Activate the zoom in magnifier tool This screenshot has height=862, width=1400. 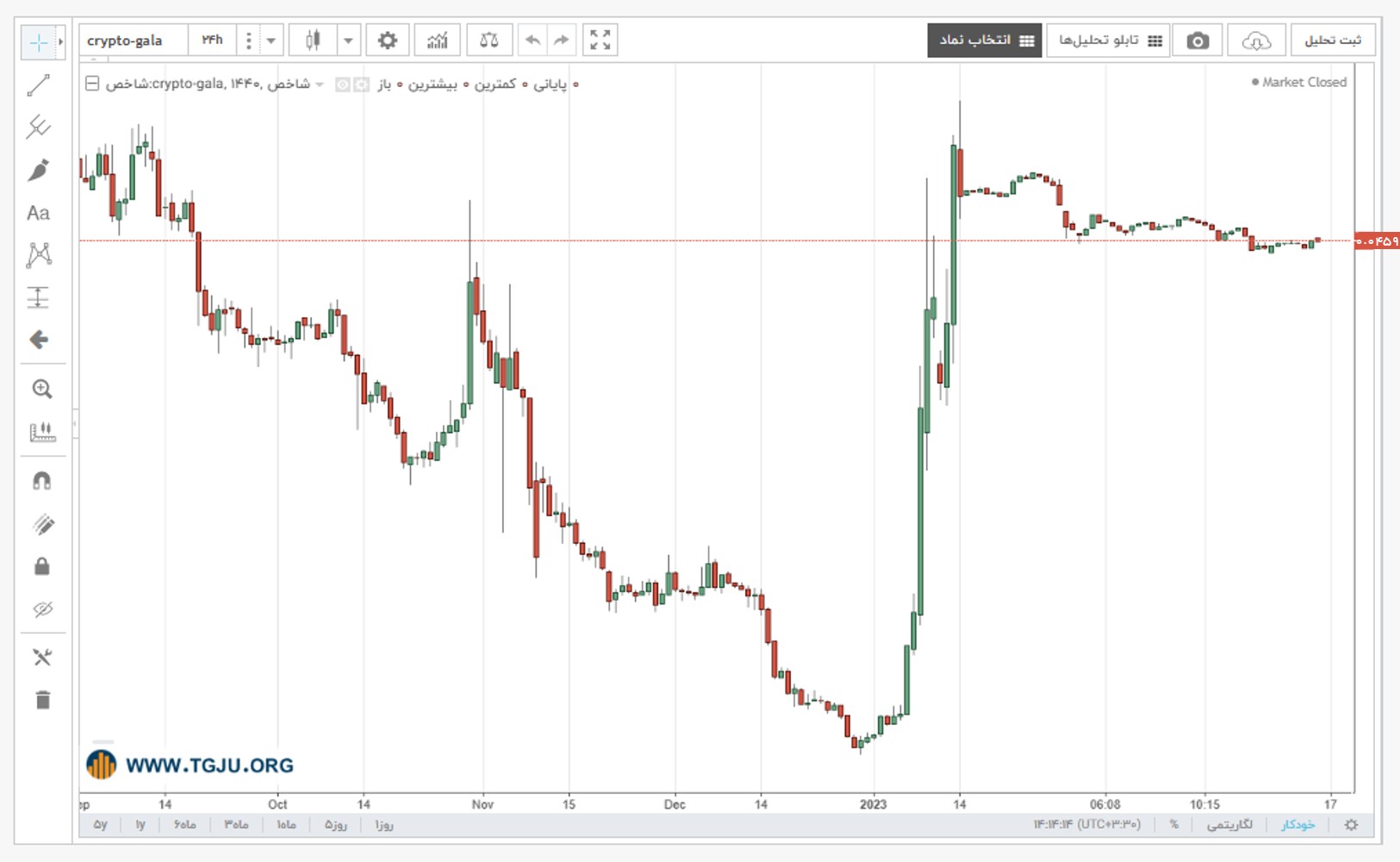pyautogui.click(x=41, y=389)
